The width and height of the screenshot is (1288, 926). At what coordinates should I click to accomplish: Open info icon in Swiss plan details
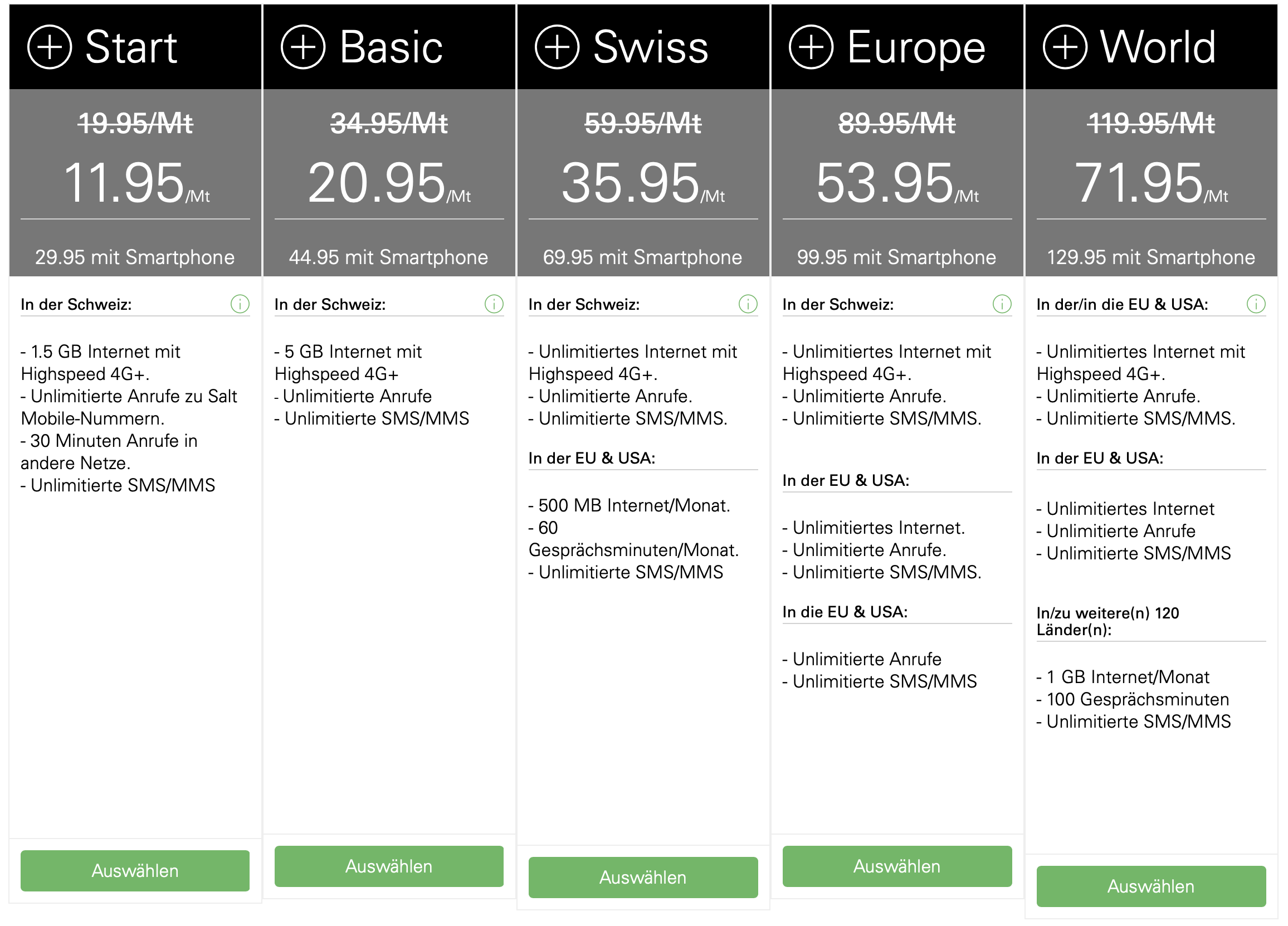[748, 304]
